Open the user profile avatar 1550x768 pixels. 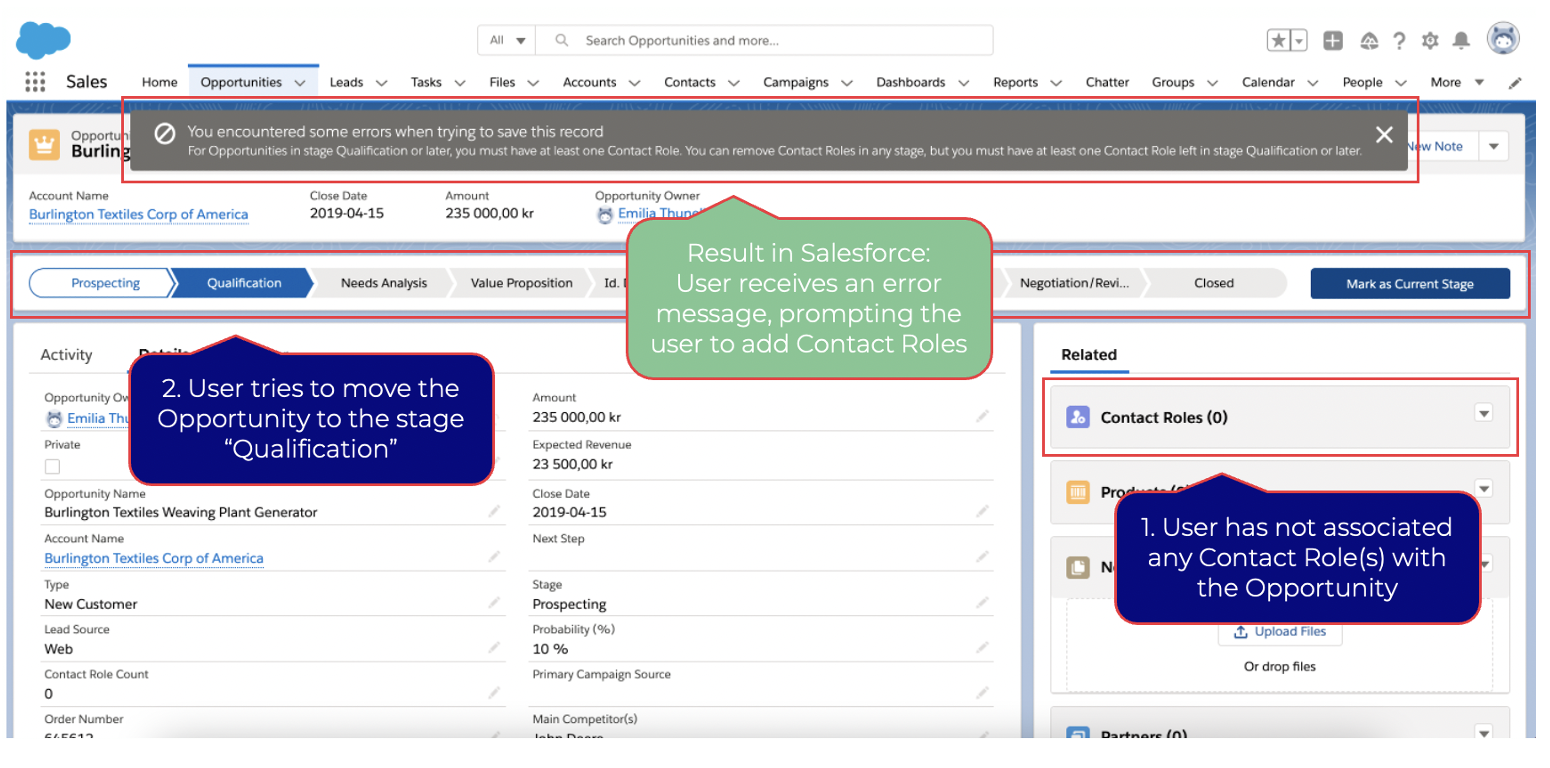(1503, 39)
